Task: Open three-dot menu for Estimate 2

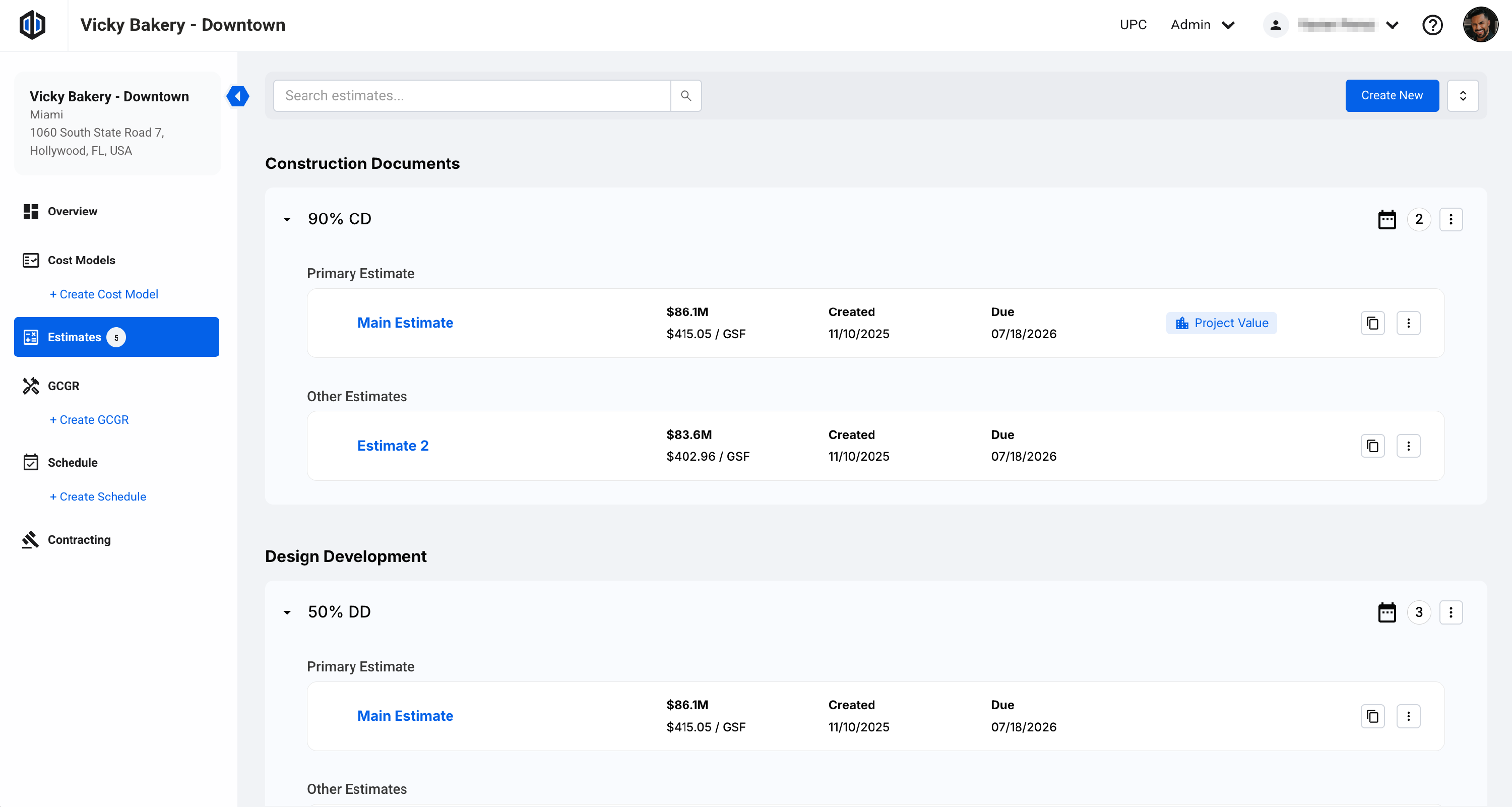Action: pyautogui.click(x=1408, y=446)
